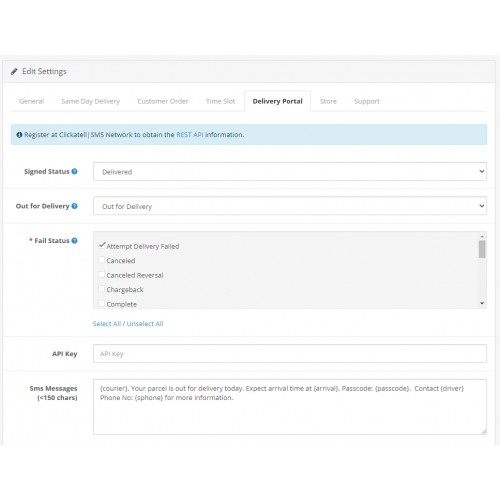Click the Signed Status help icon
Viewport: 500px width, 500px height.
tap(74, 171)
